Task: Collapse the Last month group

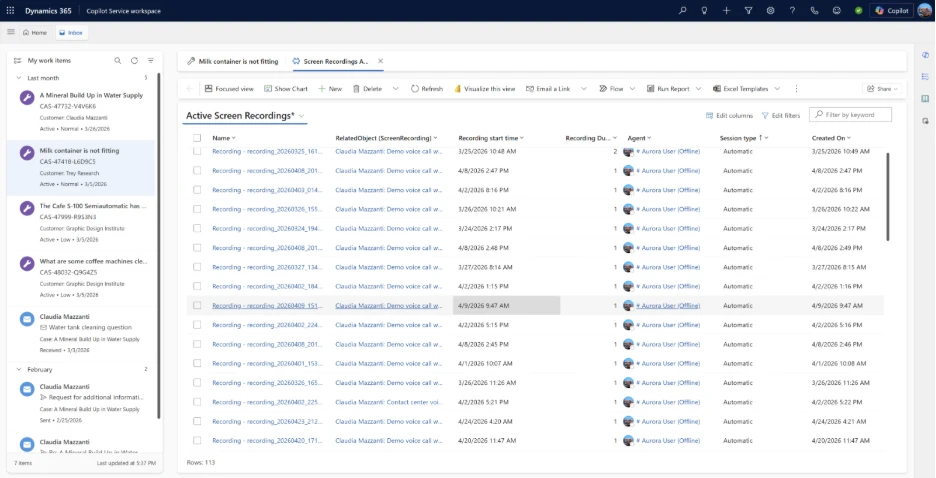Action: point(19,77)
